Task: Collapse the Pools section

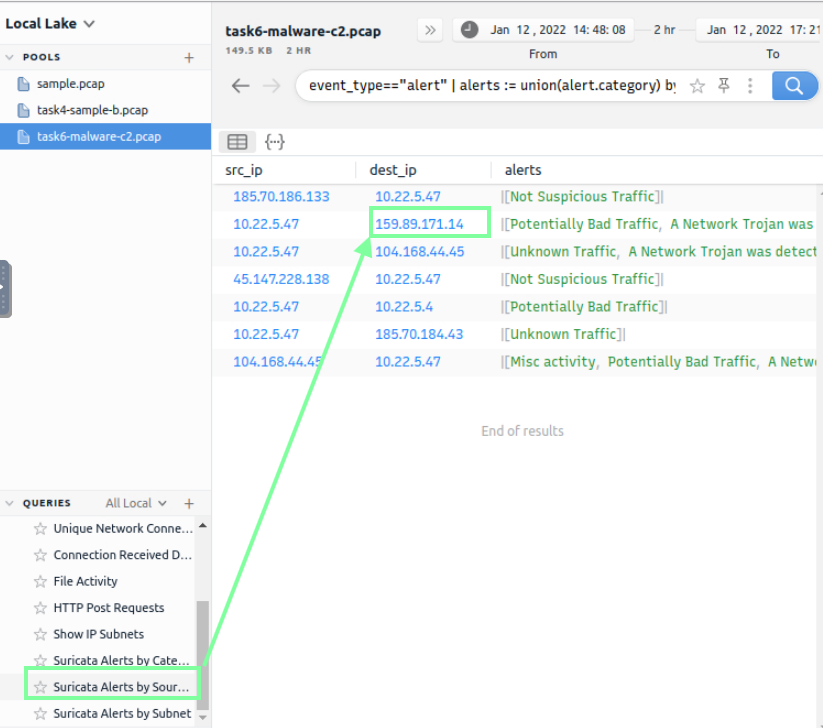Action: pos(10,58)
